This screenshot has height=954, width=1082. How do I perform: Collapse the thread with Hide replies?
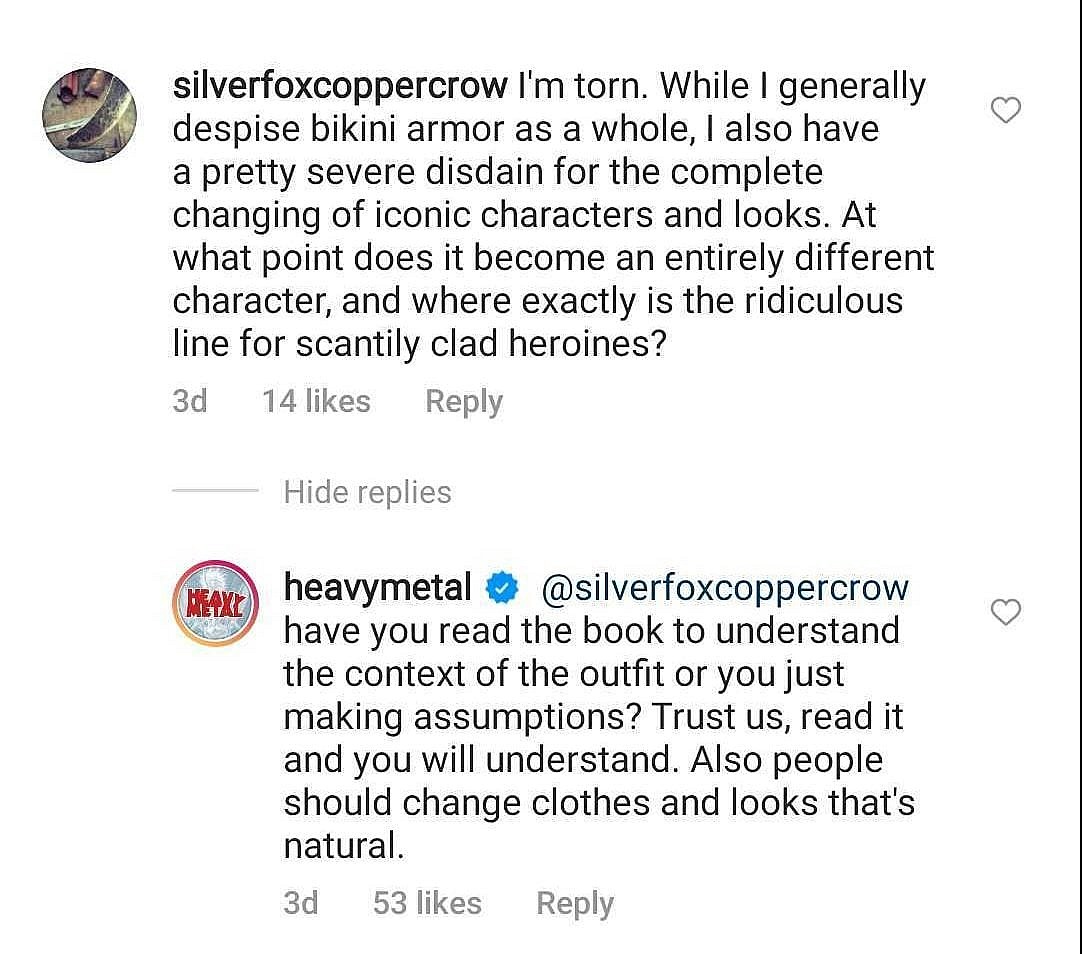coord(367,492)
